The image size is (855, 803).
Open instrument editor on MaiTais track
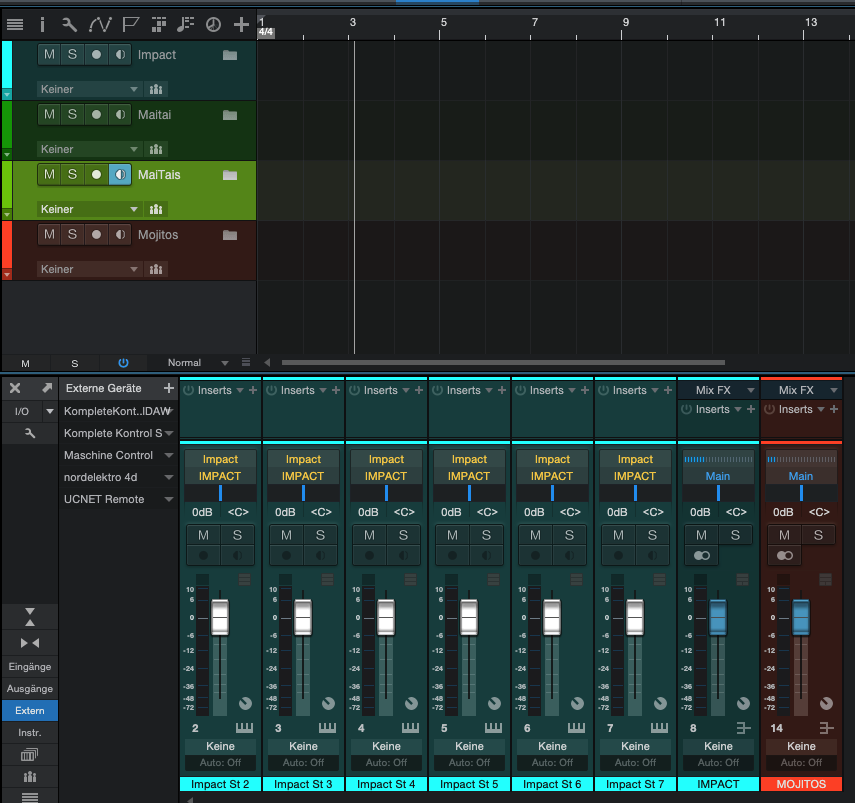[x=156, y=209]
